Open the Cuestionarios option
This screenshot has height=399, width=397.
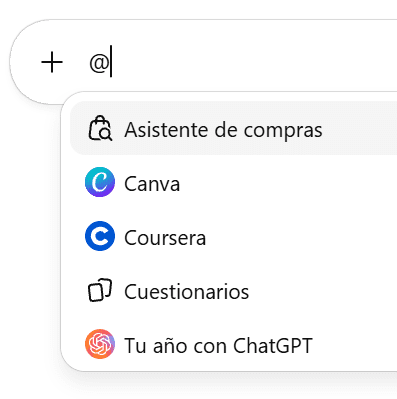pos(233,290)
